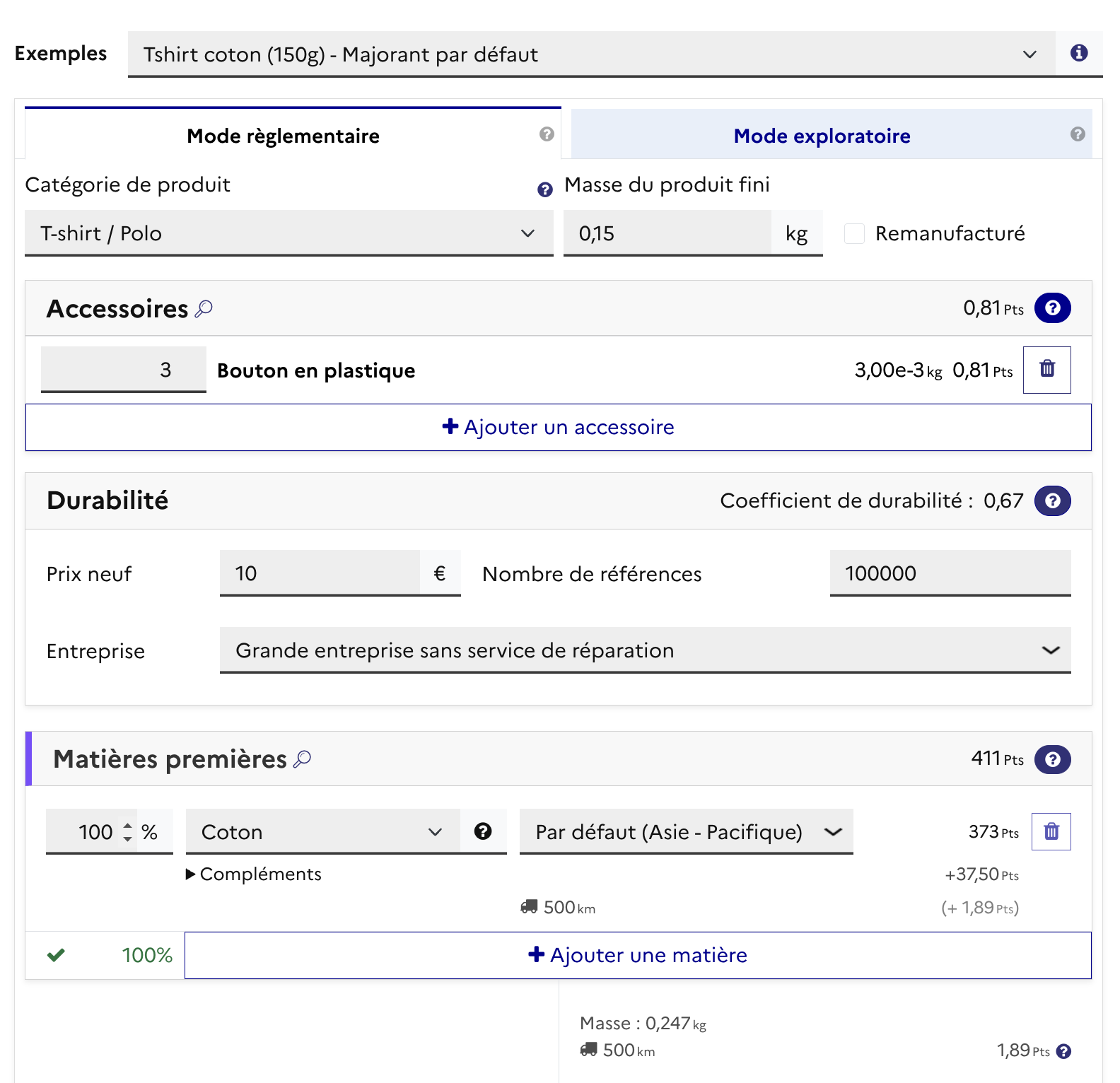The height and width of the screenshot is (1083, 1120).
Task: Click magnifier icon next to Accessoires title
Action: click(204, 309)
